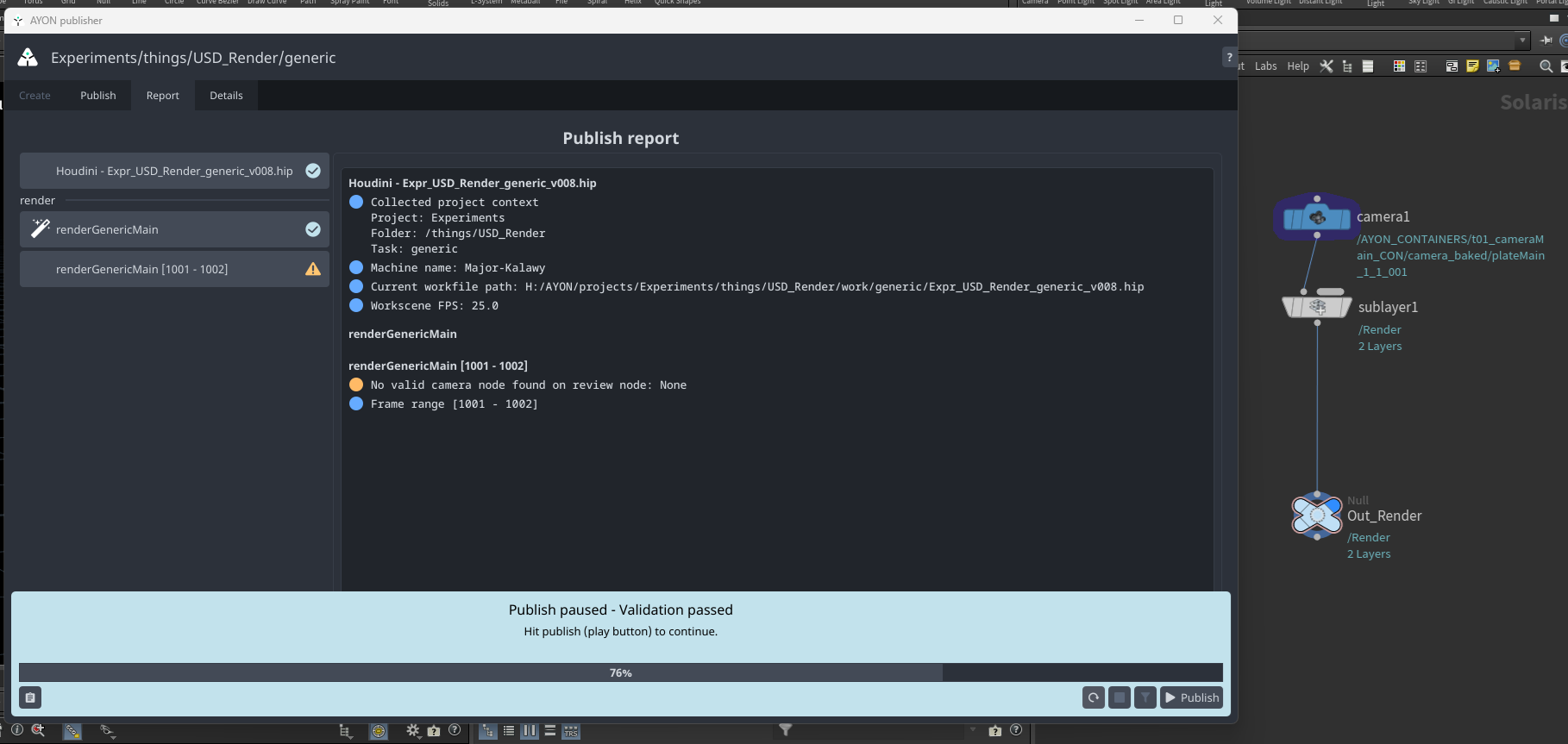The height and width of the screenshot is (744, 1568).
Task: Select the Houdini - Expr_USD_Render_generic_v008.hip entry
Action: [x=174, y=171]
